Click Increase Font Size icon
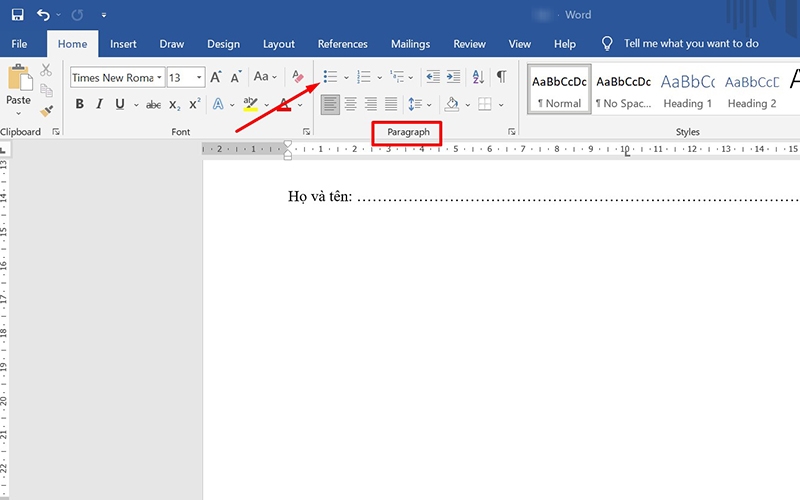 tap(216, 77)
